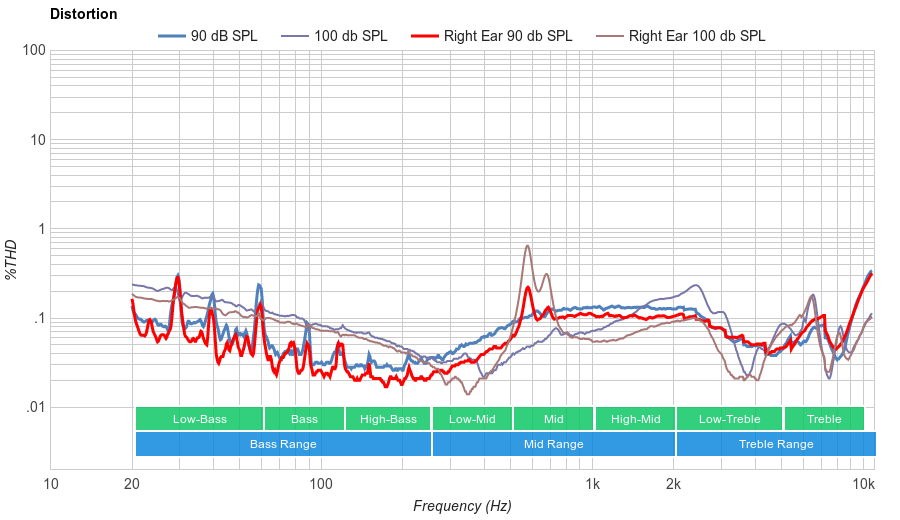The height and width of the screenshot is (520, 900).
Task: Click the Low-Treble band
Action: click(729, 419)
